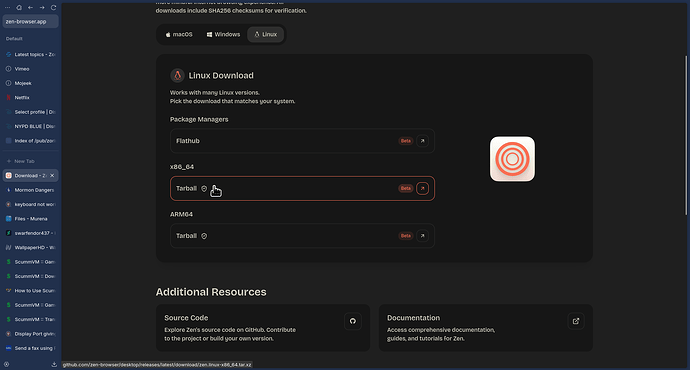
Task: Click the Beta badge in the x86_64 Tarball row
Action: pos(406,188)
